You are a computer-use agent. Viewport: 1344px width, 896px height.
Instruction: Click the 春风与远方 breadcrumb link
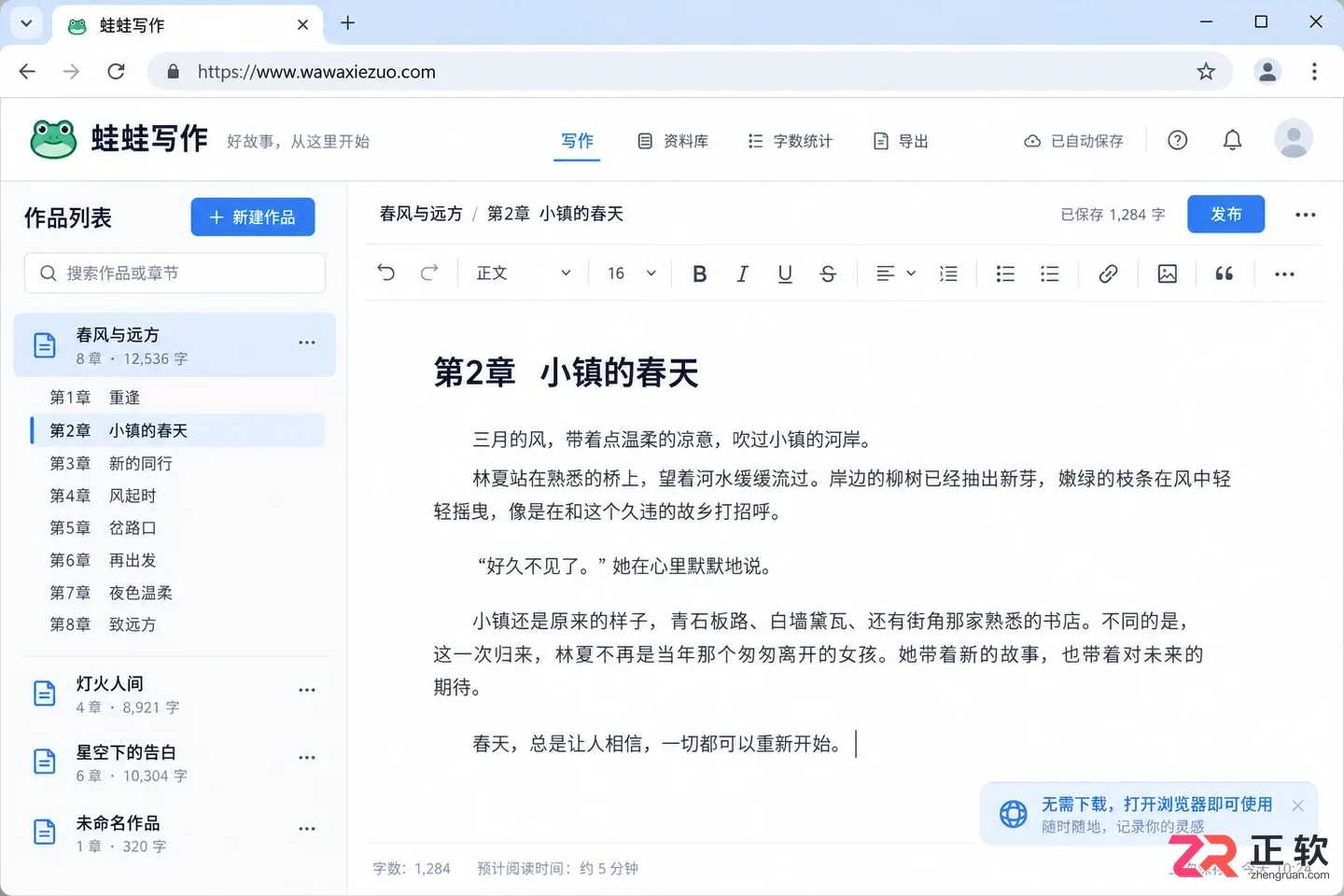click(x=421, y=214)
